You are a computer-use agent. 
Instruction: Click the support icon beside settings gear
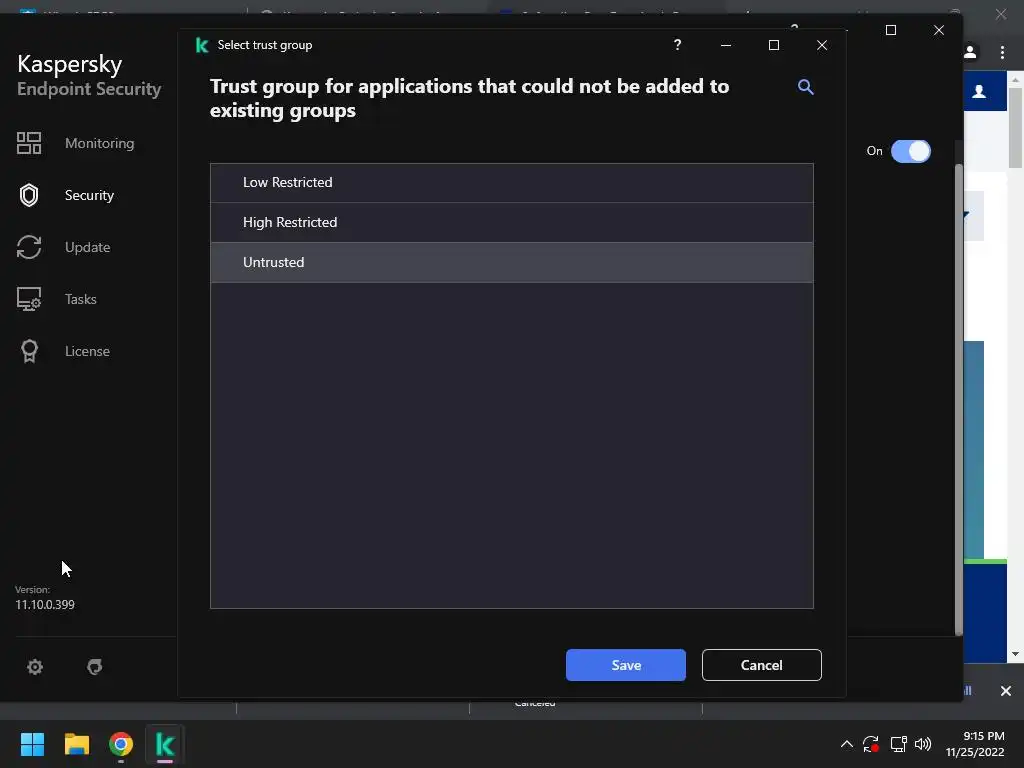click(95, 667)
